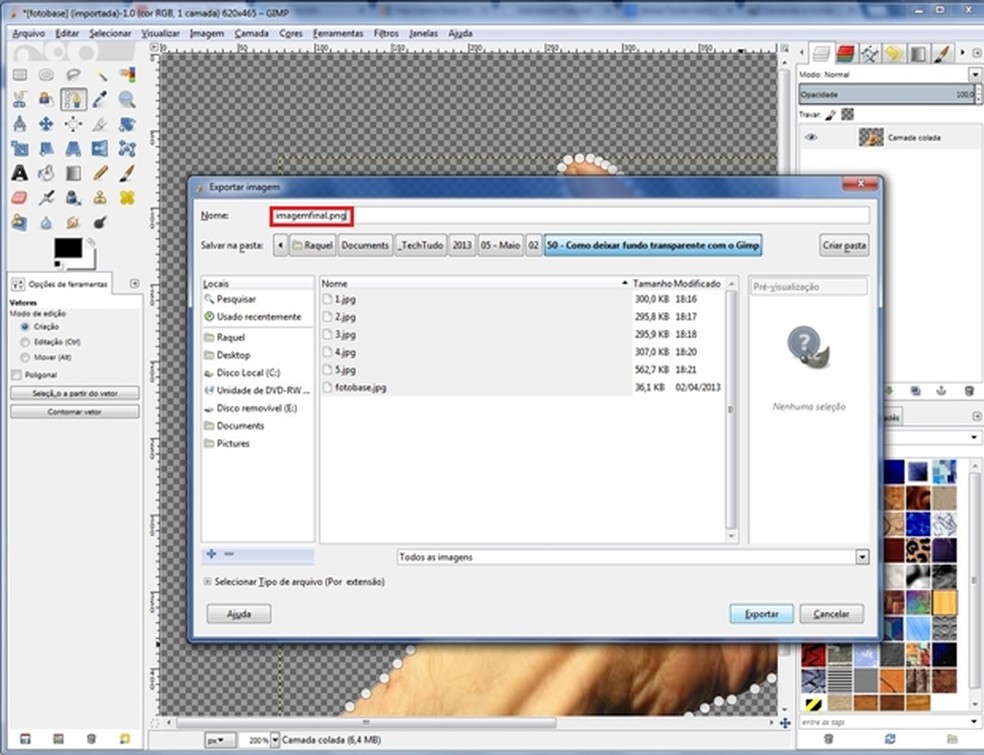Image resolution: width=984 pixels, height=755 pixels.
Task: Adjust the Opacidade slider in layers panel
Action: coord(886,94)
